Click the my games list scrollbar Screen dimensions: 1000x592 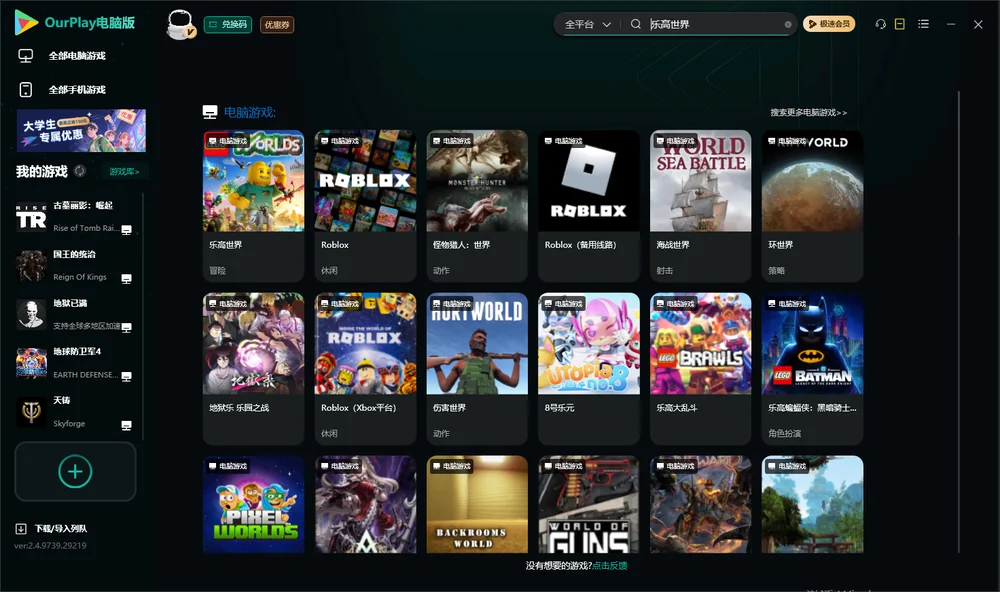tap(143, 317)
